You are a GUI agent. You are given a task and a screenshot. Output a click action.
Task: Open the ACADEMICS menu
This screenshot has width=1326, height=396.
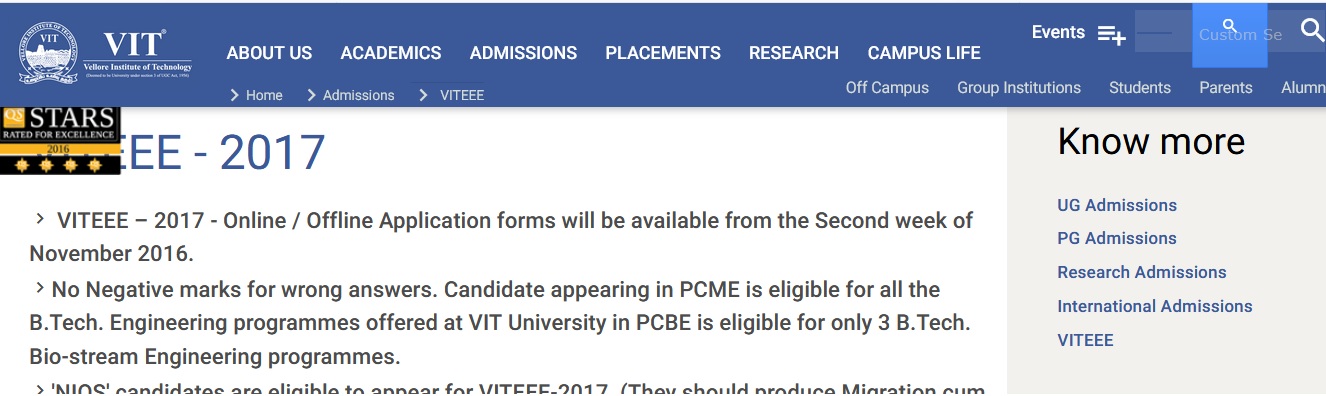click(x=391, y=53)
